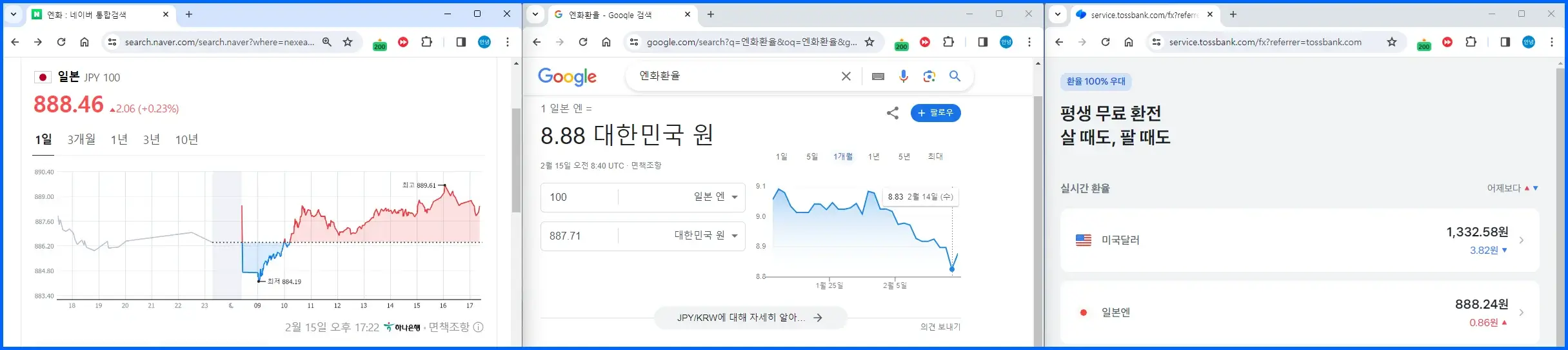Open 일본 엔 currency dropdown in Google
This screenshot has width=1568, height=350.
coord(717,197)
